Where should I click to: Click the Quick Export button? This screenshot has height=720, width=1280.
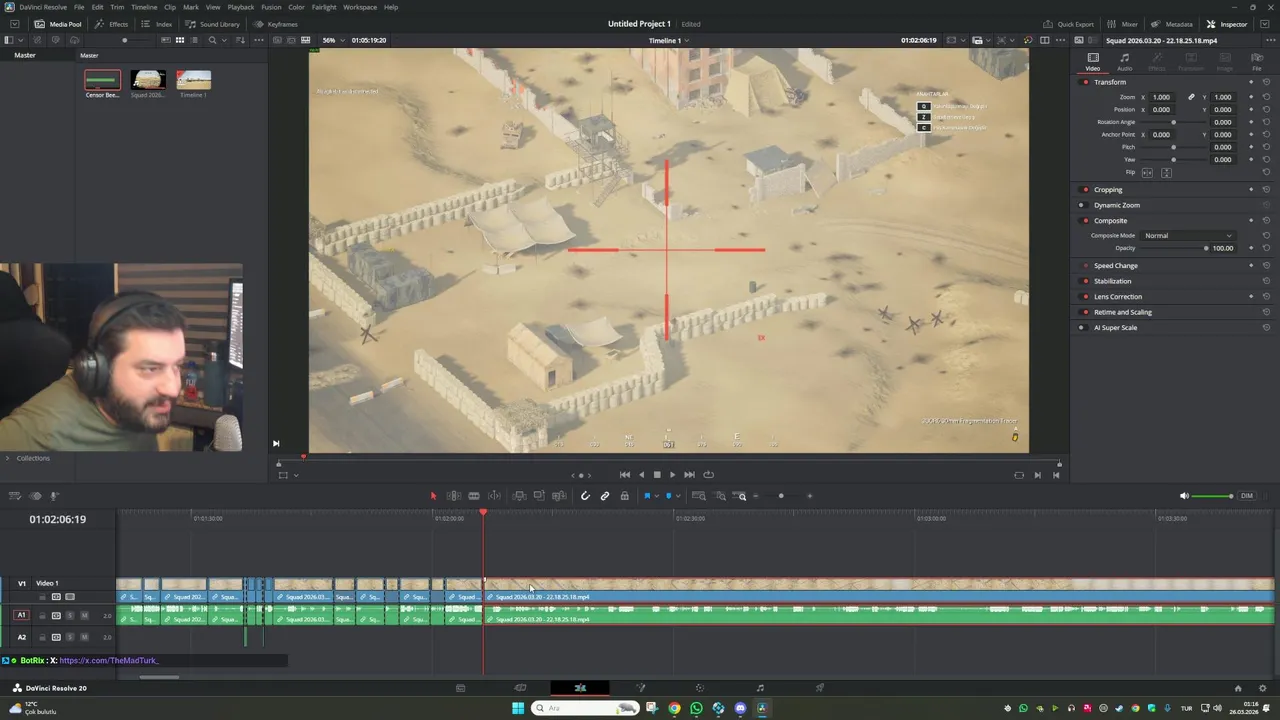[1069, 24]
